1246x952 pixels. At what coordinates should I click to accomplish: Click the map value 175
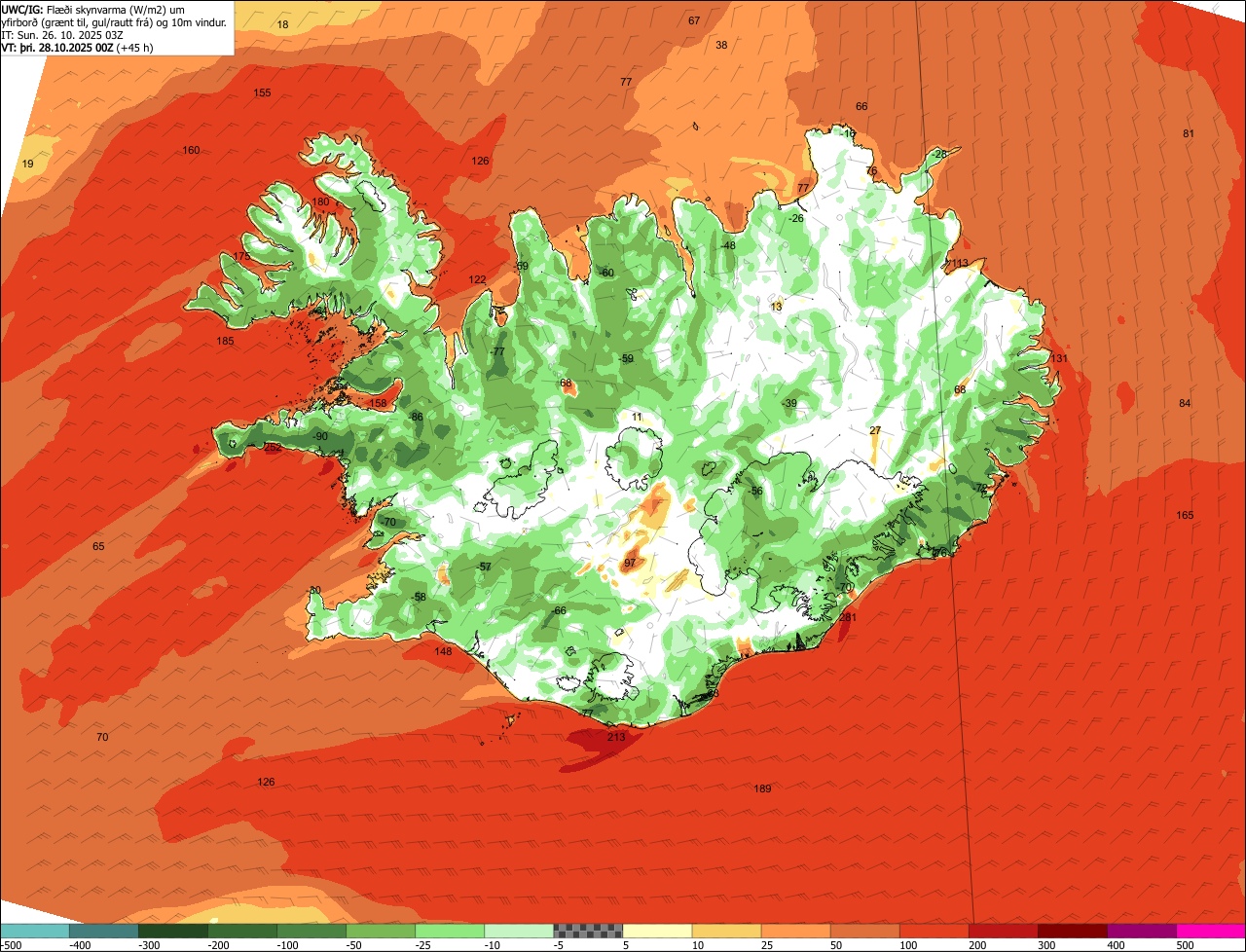tap(240, 257)
